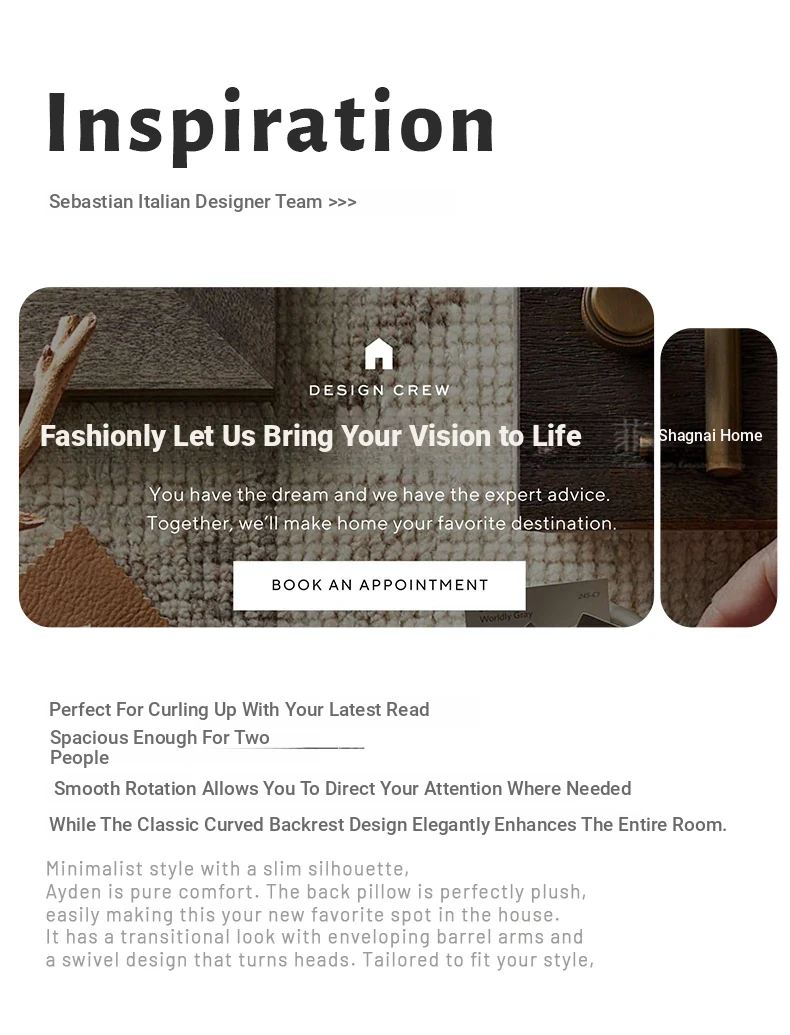Click the >>> arrows after Designer Team
This screenshot has width=790, height=1035.
coord(343,202)
